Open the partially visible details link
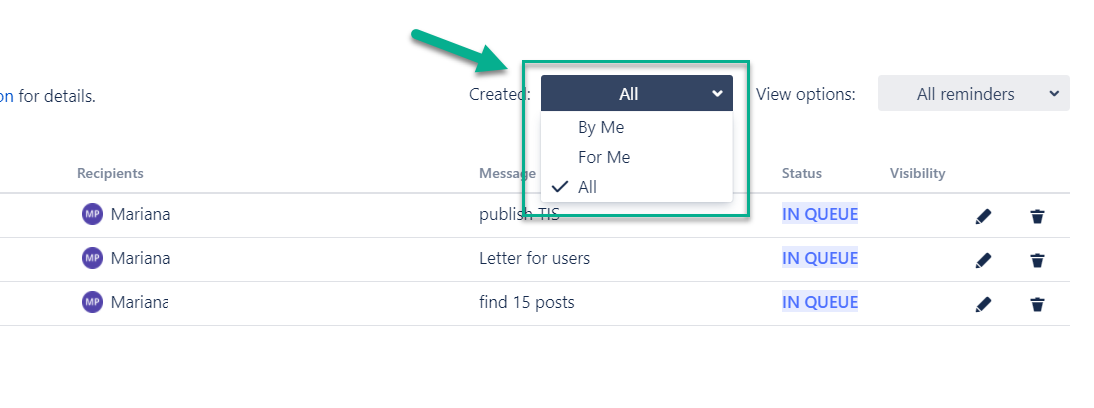 click(x=6, y=96)
